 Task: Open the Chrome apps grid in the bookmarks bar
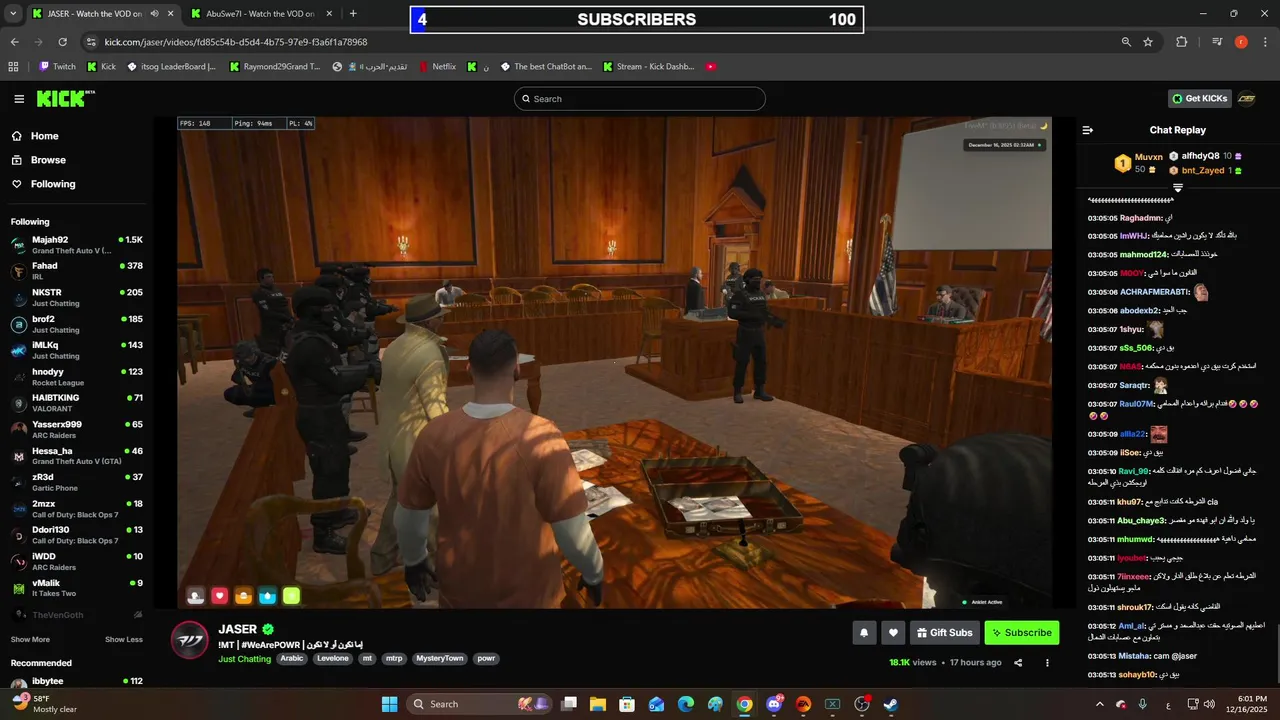[x=13, y=67]
